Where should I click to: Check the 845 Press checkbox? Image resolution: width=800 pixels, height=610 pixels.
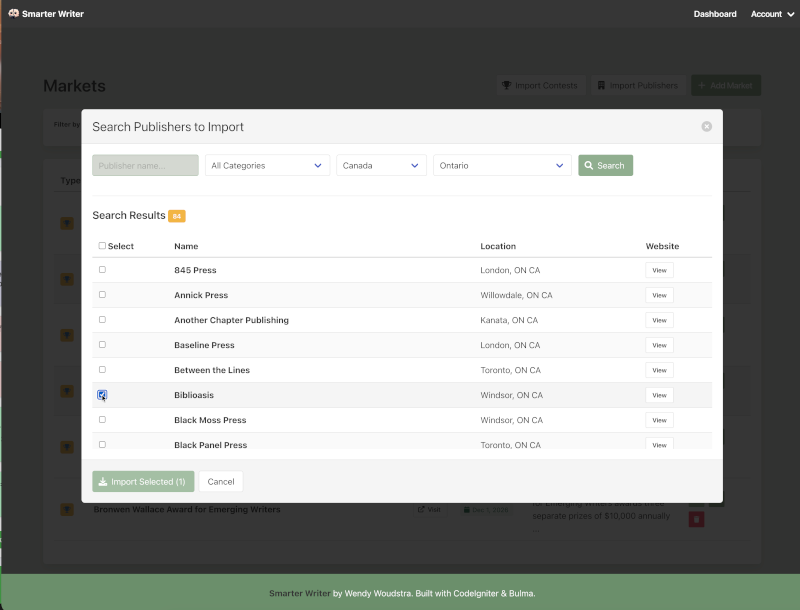point(102,270)
